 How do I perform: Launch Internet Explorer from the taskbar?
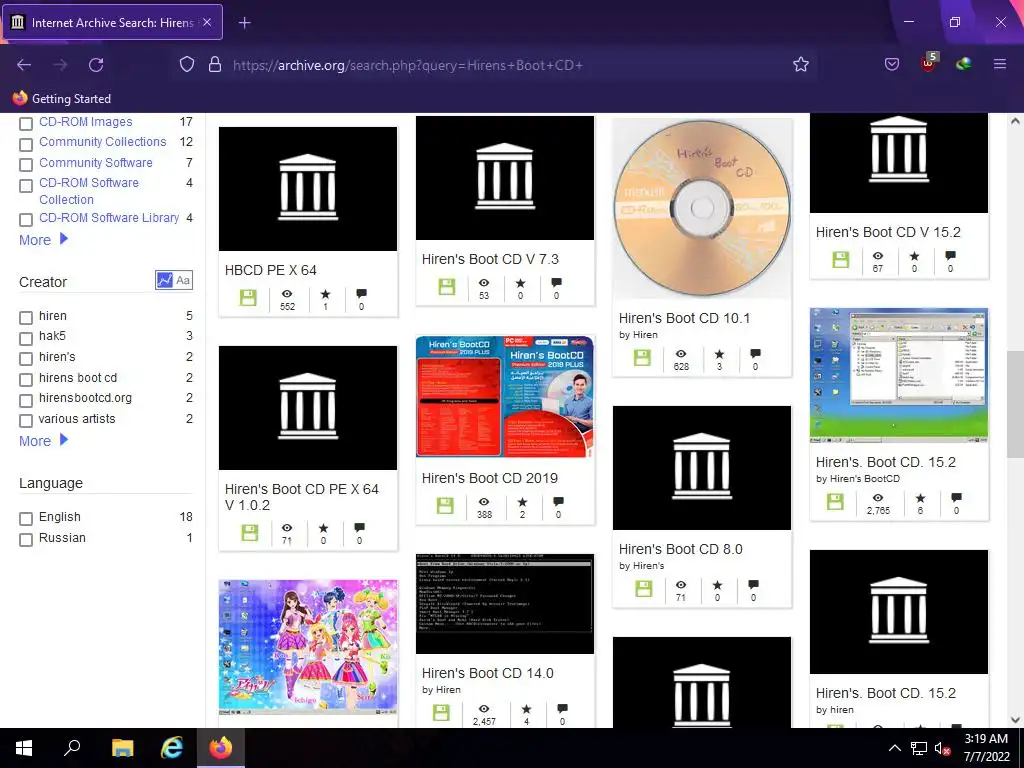[x=172, y=748]
